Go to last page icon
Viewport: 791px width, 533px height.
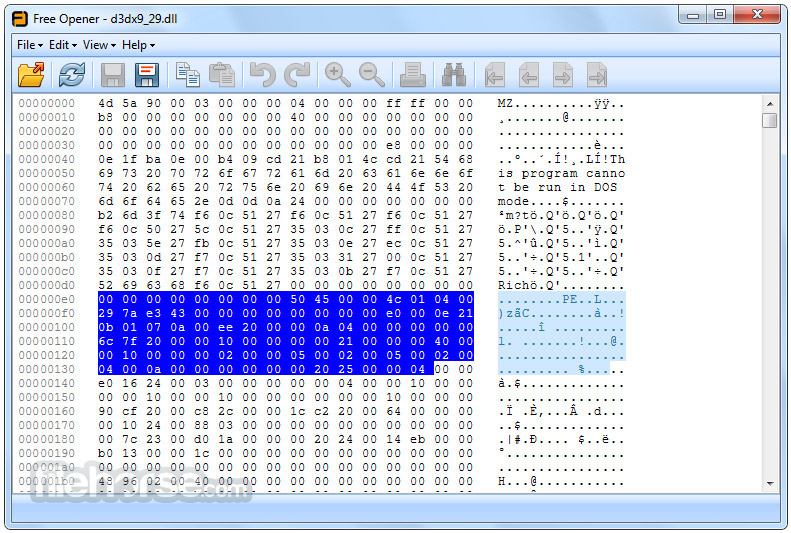597,75
